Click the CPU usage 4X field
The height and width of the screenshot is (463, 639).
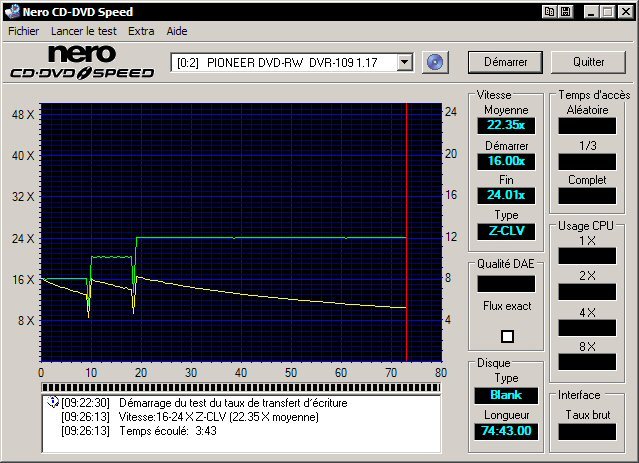coord(587,328)
